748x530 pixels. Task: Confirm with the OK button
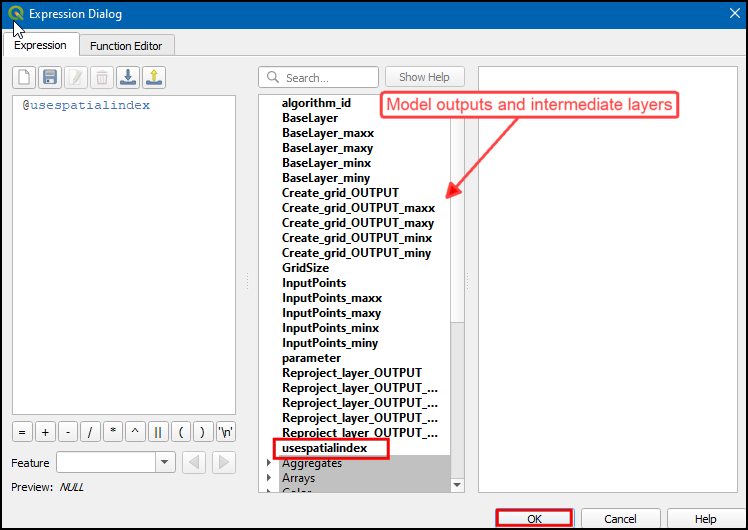click(534, 519)
